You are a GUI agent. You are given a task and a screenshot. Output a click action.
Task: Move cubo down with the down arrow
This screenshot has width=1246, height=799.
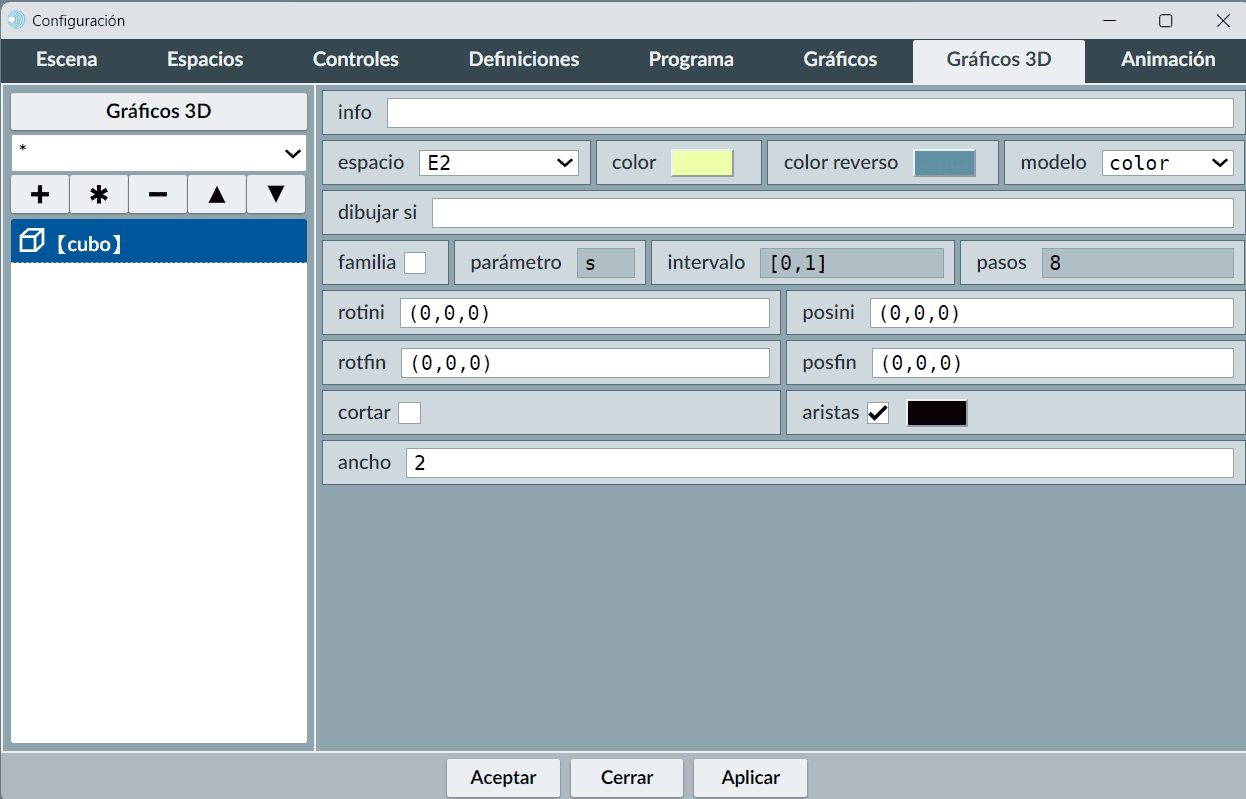tap(276, 194)
